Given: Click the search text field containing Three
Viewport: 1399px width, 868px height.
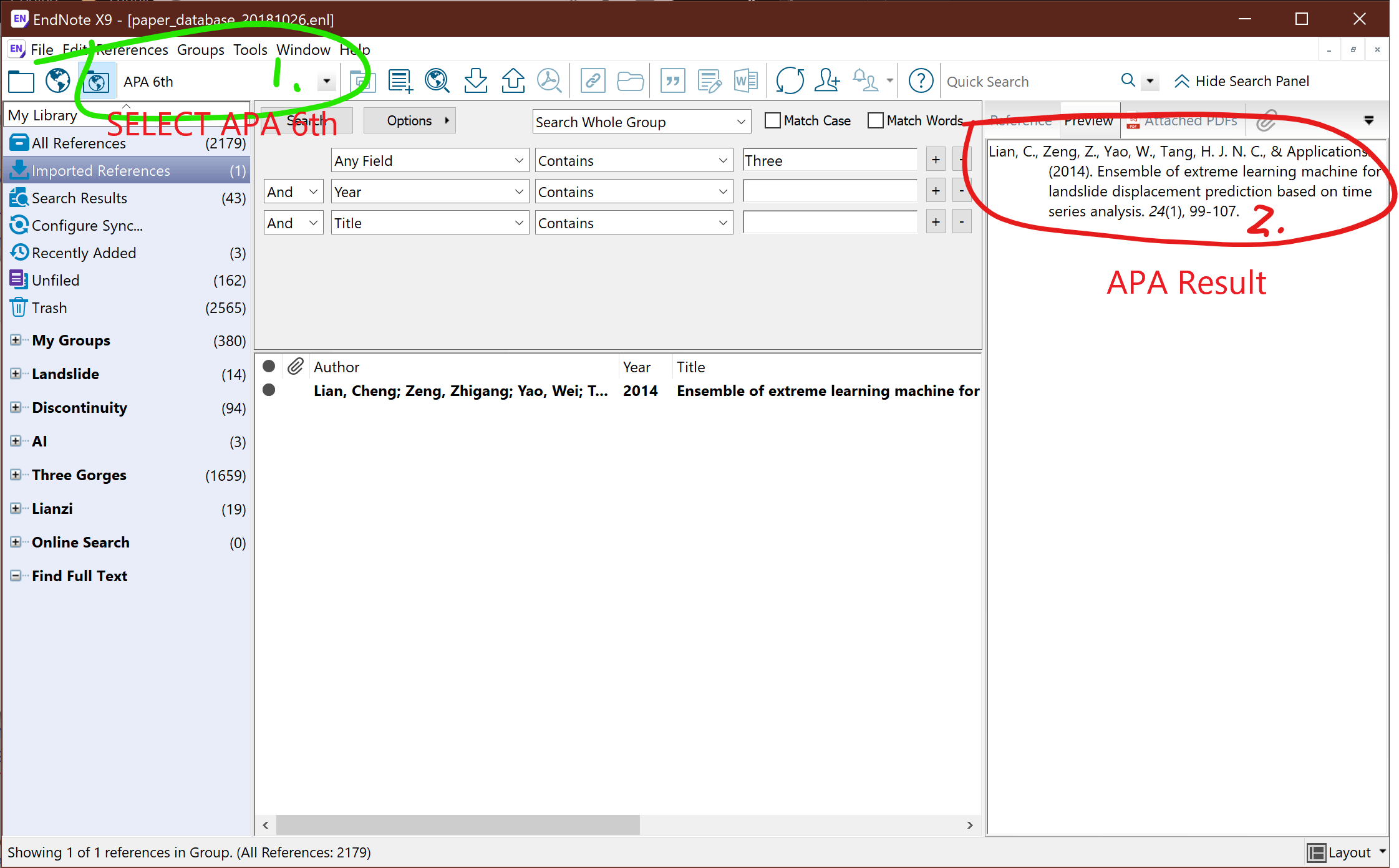Looking at the screenshot, I should point(830,160).
